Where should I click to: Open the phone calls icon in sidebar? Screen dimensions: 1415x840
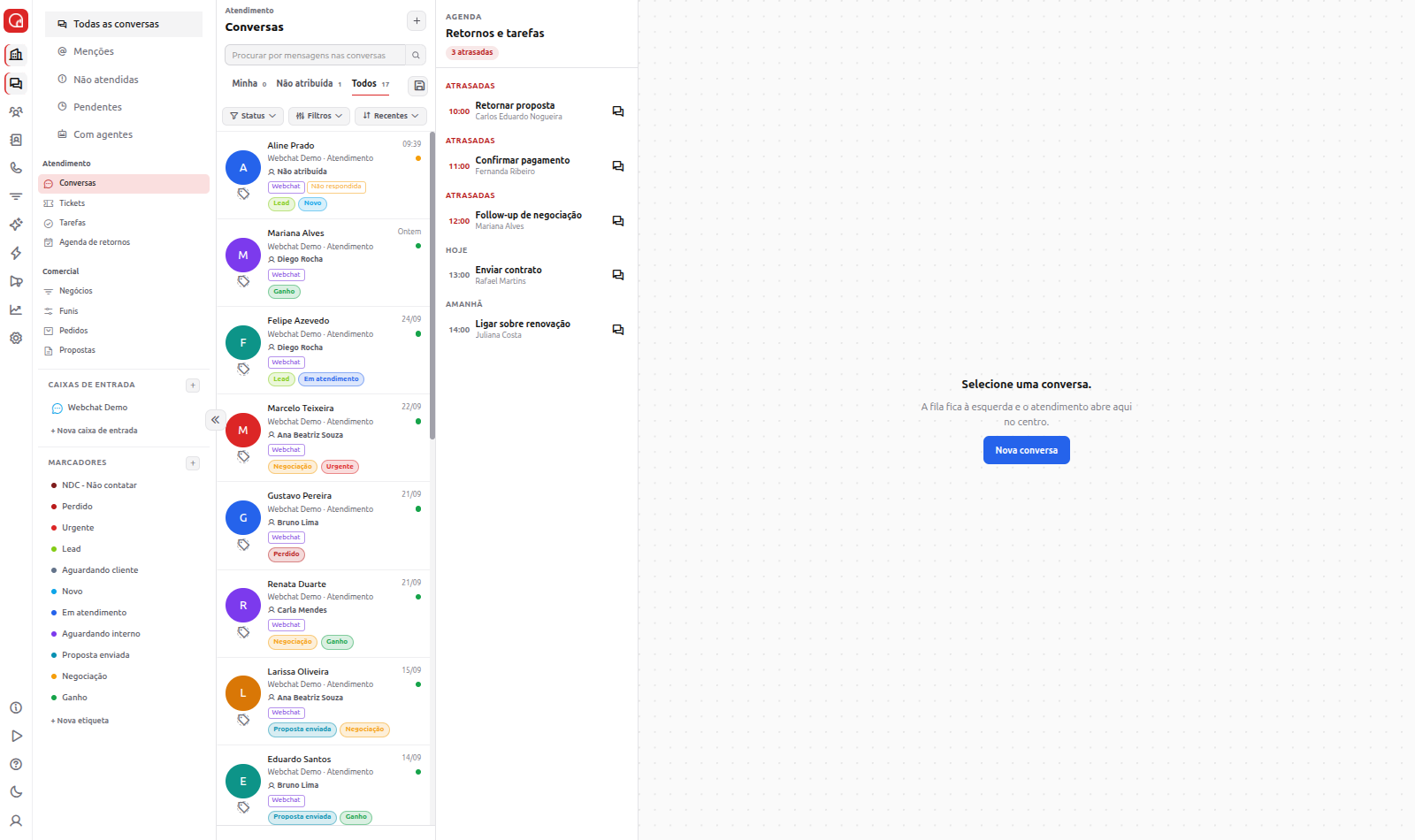(x=16, y=168)
